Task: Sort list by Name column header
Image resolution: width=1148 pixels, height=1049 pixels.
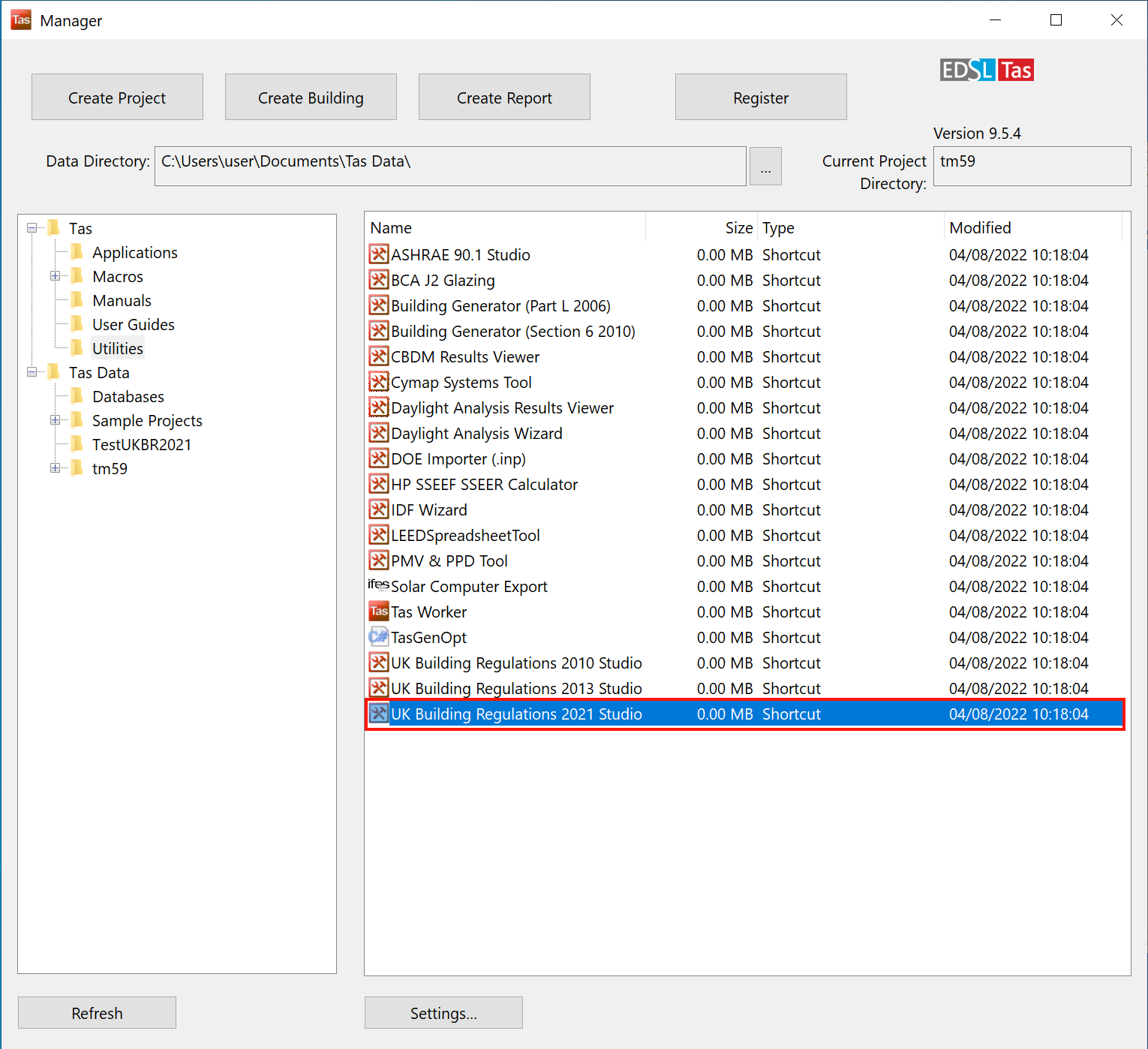Action: tap(505, 227)
